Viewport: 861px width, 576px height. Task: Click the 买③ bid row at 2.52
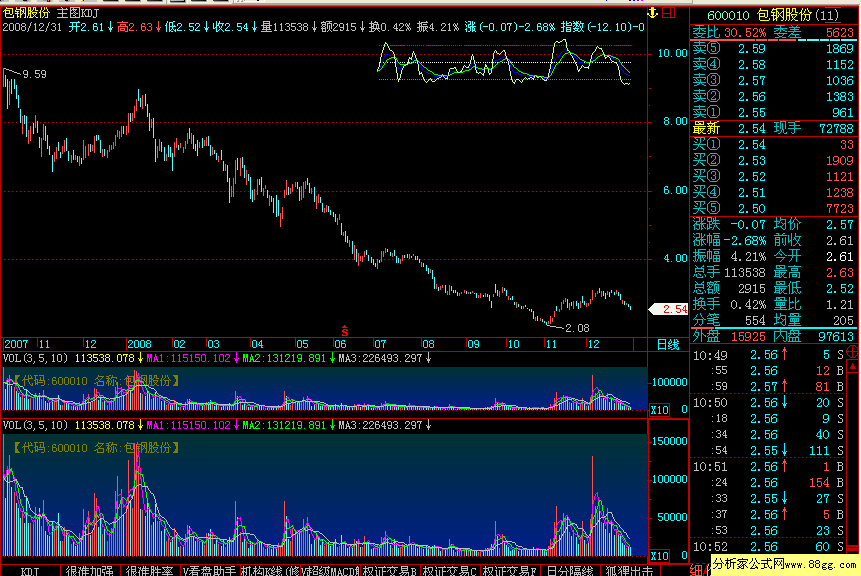(773, 176)
